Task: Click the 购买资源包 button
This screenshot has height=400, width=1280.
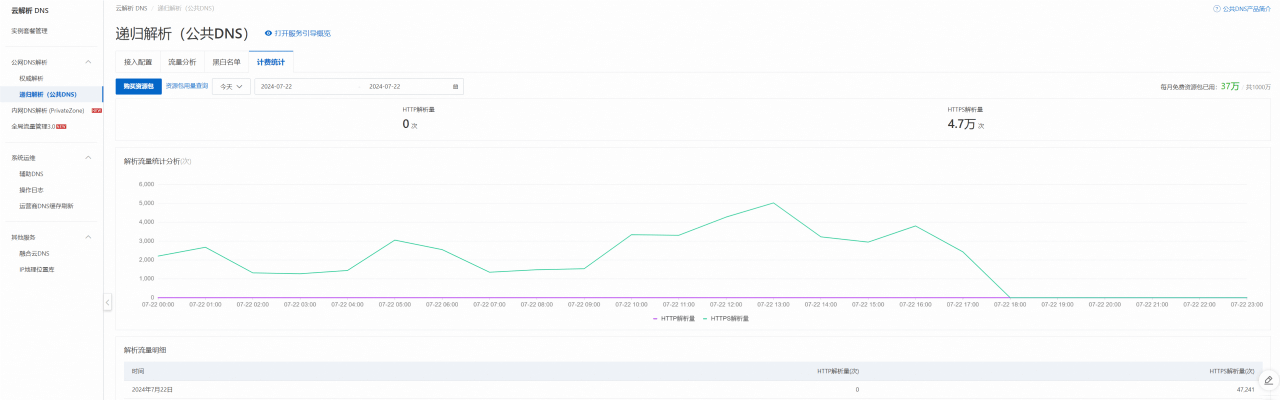Action: click(138, 87)
